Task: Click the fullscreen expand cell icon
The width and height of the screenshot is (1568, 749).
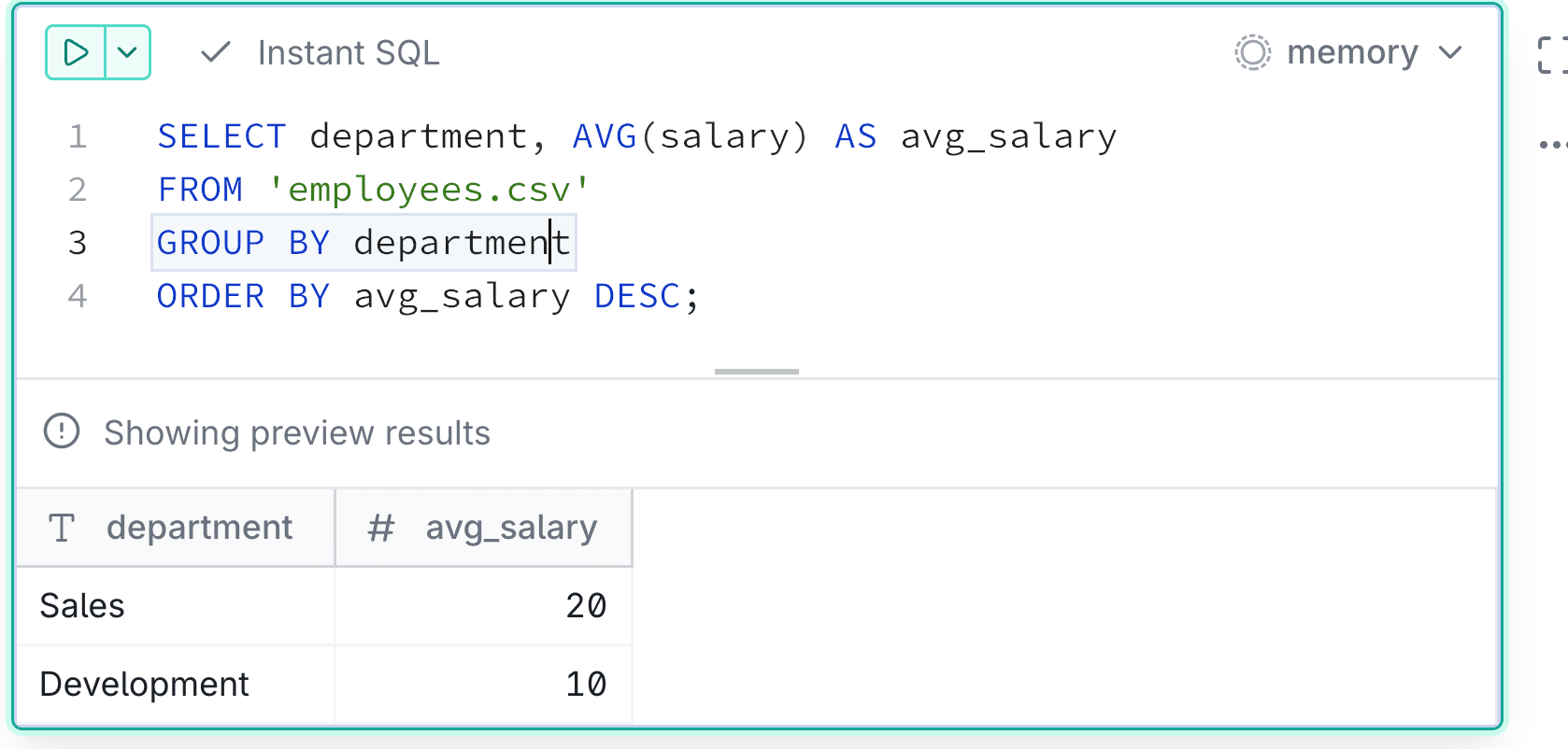Action: [x=1552, y=54]
